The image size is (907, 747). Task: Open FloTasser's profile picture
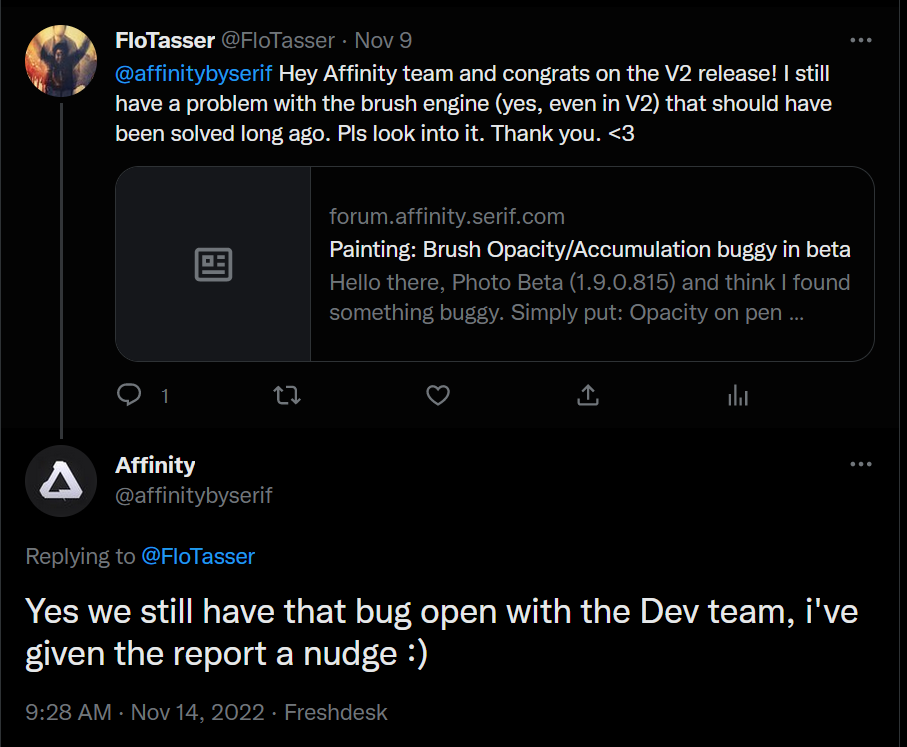tap(61, 60)
